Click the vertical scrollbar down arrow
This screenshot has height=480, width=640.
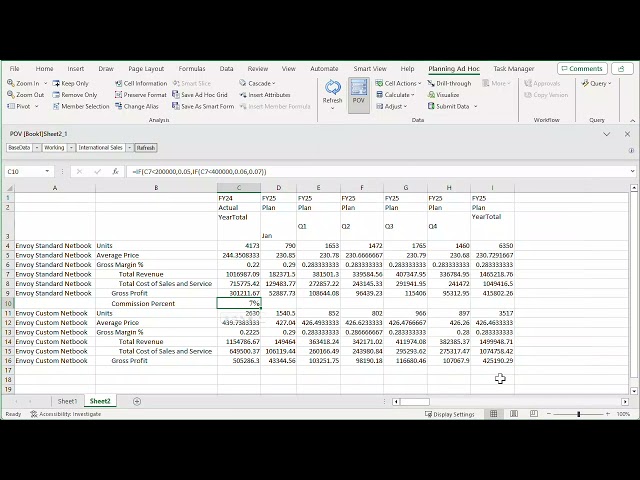pyautogui.click(x=634, y=391)
